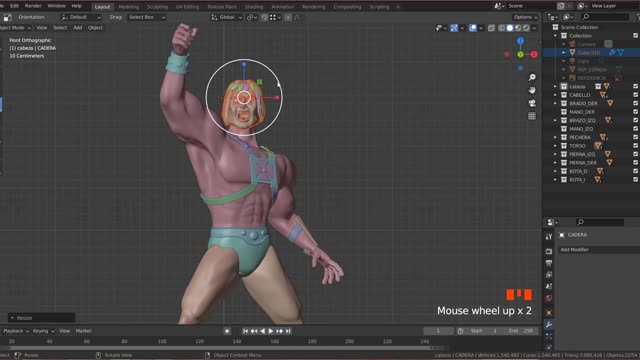Viewport: 640px width, 360px height.
Task: Open the Playback dropdown in timeline
Action: (16, 331)
